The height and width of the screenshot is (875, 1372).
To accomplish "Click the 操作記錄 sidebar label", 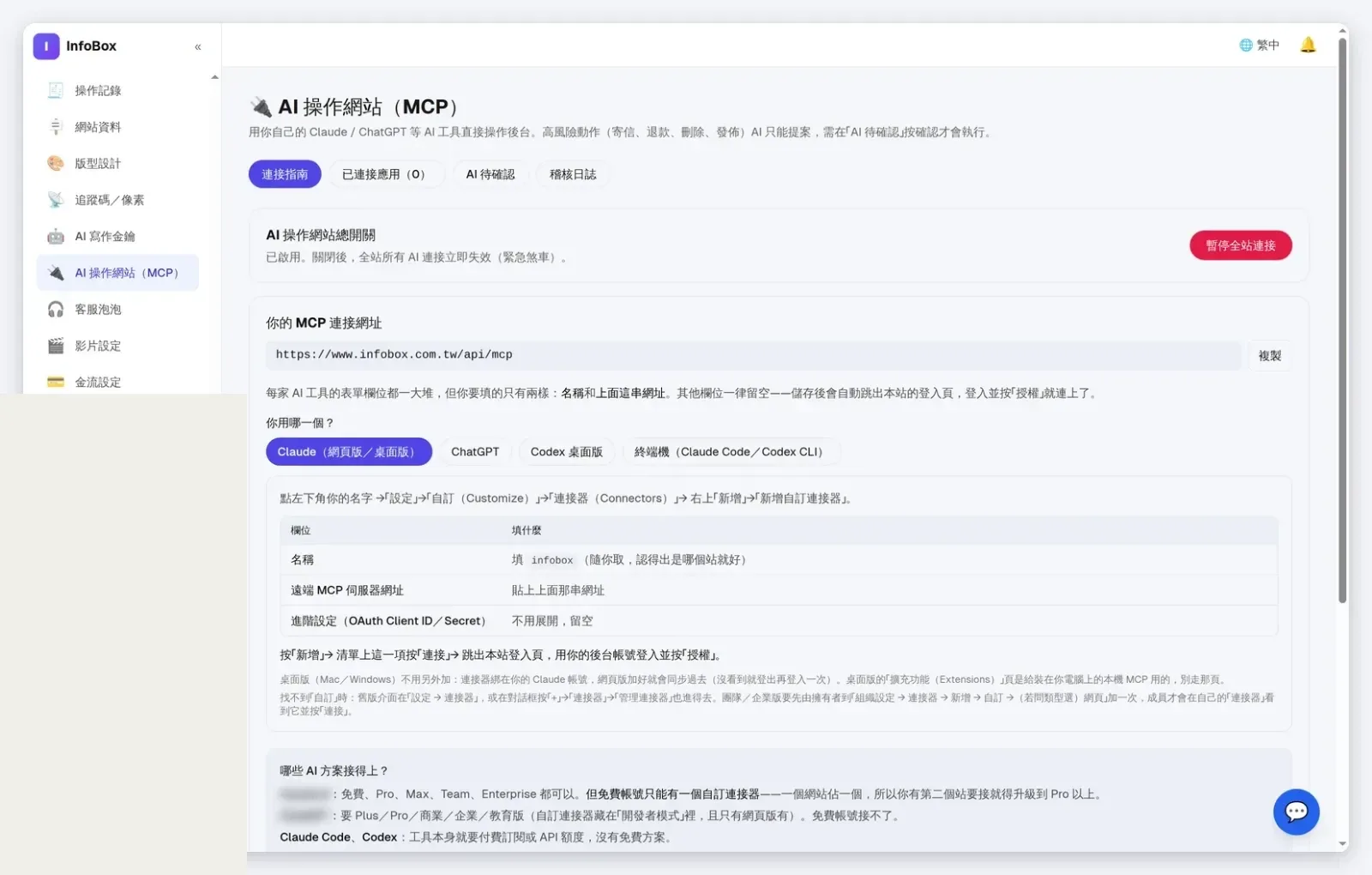I will click(x=98, y=90).
